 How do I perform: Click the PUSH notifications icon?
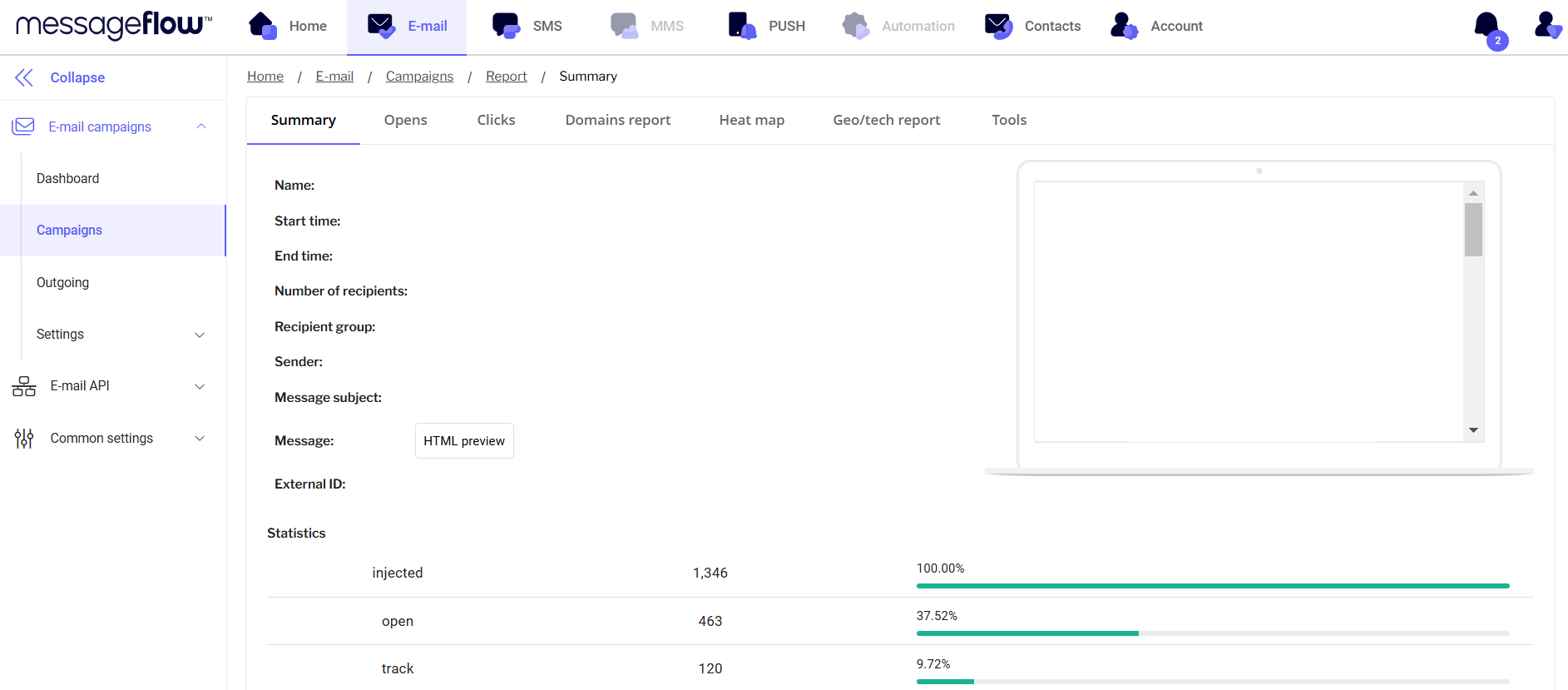coord(742,26)
